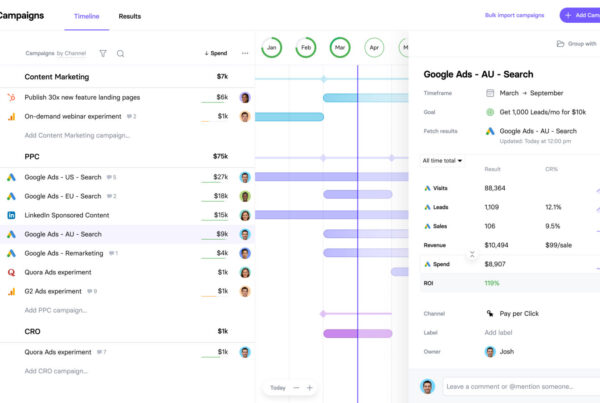Collapse metrics with the chevron toggle
The height and width of the screenshot is (403, 600).
pyautogui.click(x=472, y=254)
